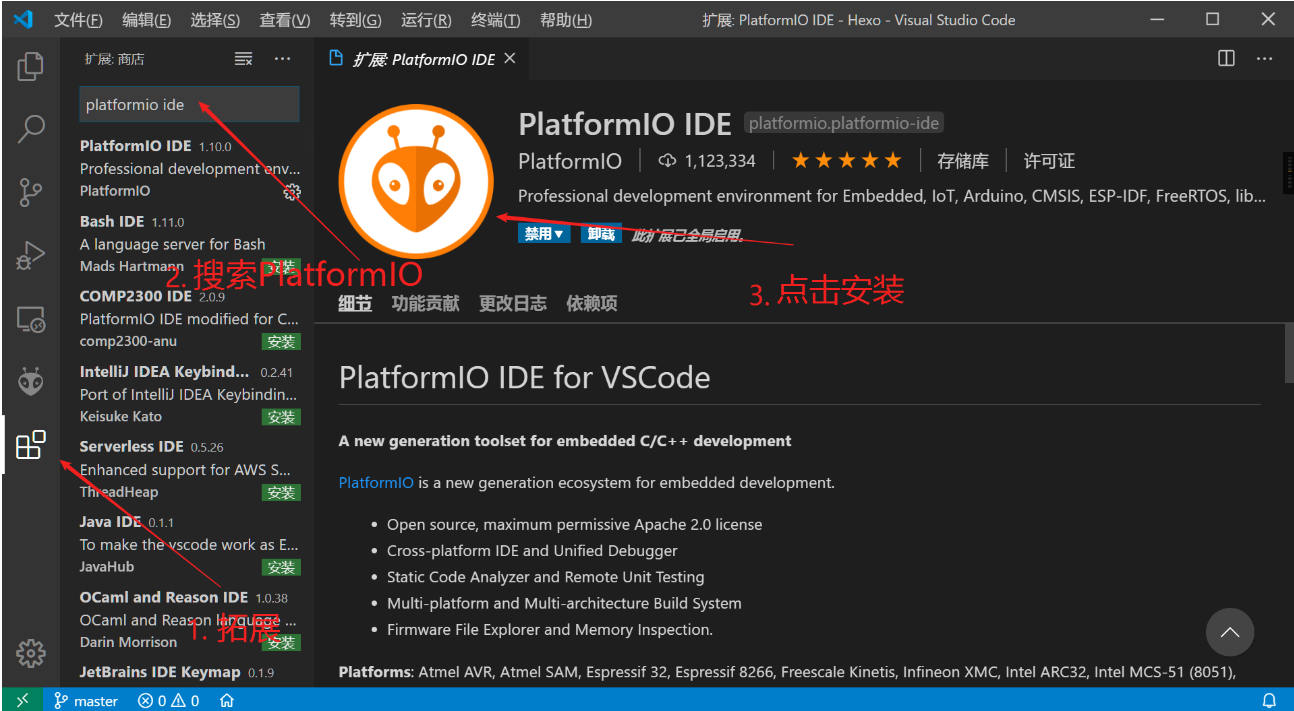1294x711 pixels.
Task: Open Run and Debug view
Action: pos(31,256)
